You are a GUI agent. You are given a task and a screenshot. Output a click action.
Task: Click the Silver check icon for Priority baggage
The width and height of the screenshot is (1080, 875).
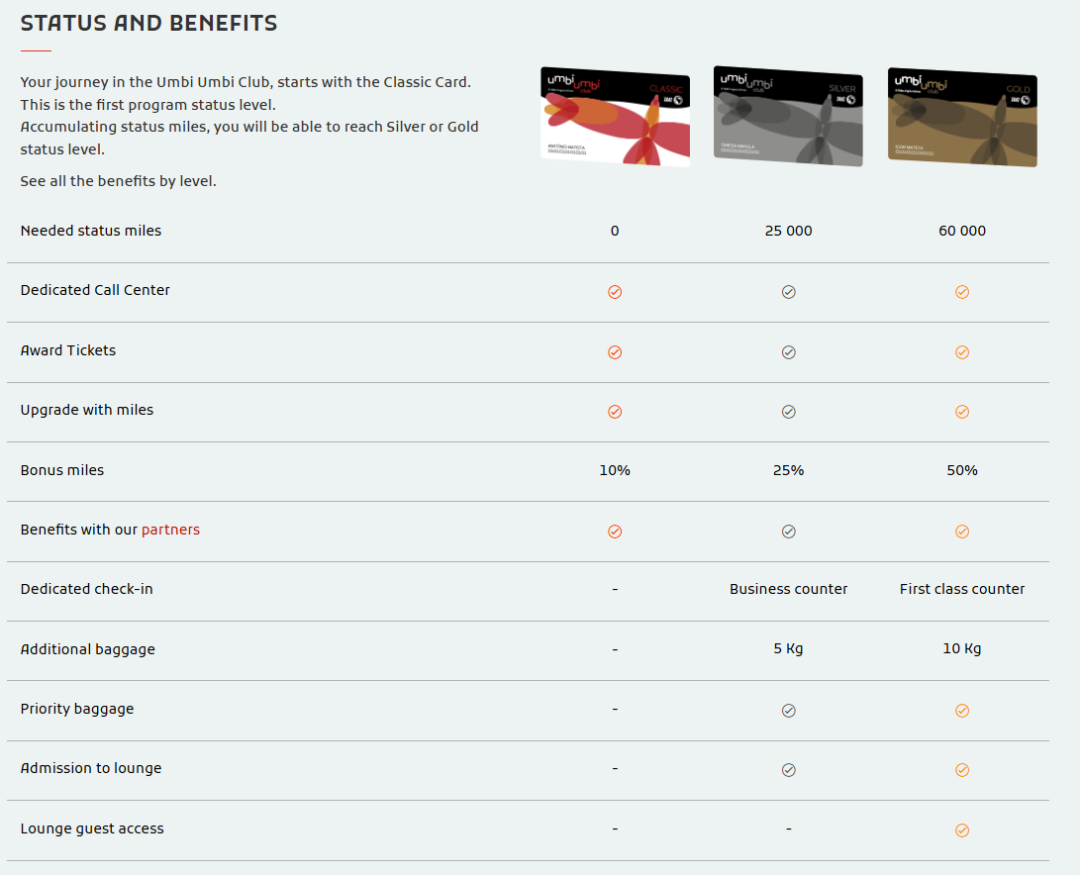point(789,710)
